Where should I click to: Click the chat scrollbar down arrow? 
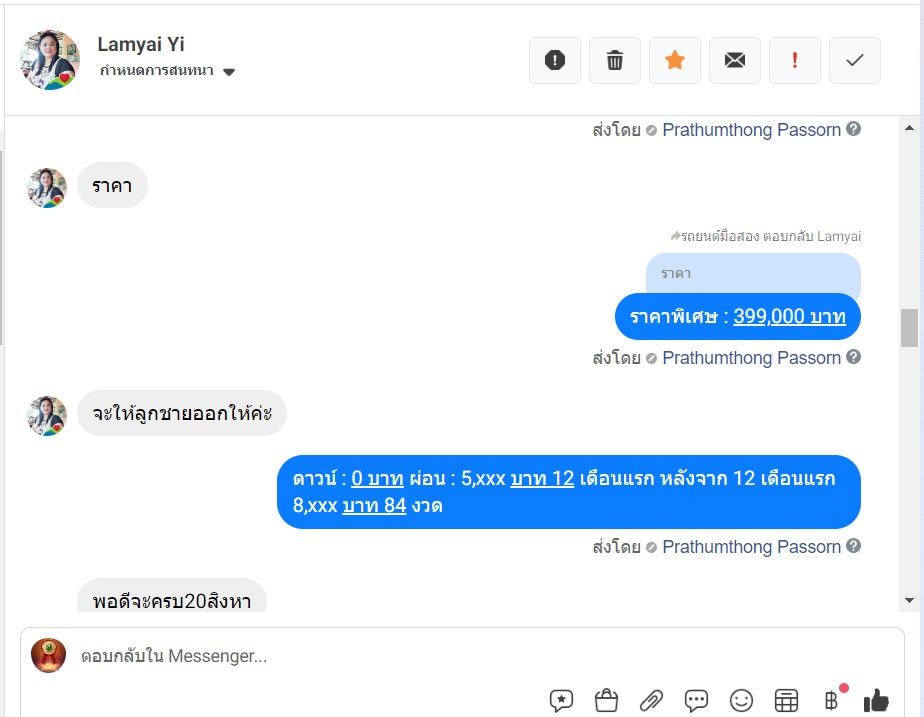909,600
